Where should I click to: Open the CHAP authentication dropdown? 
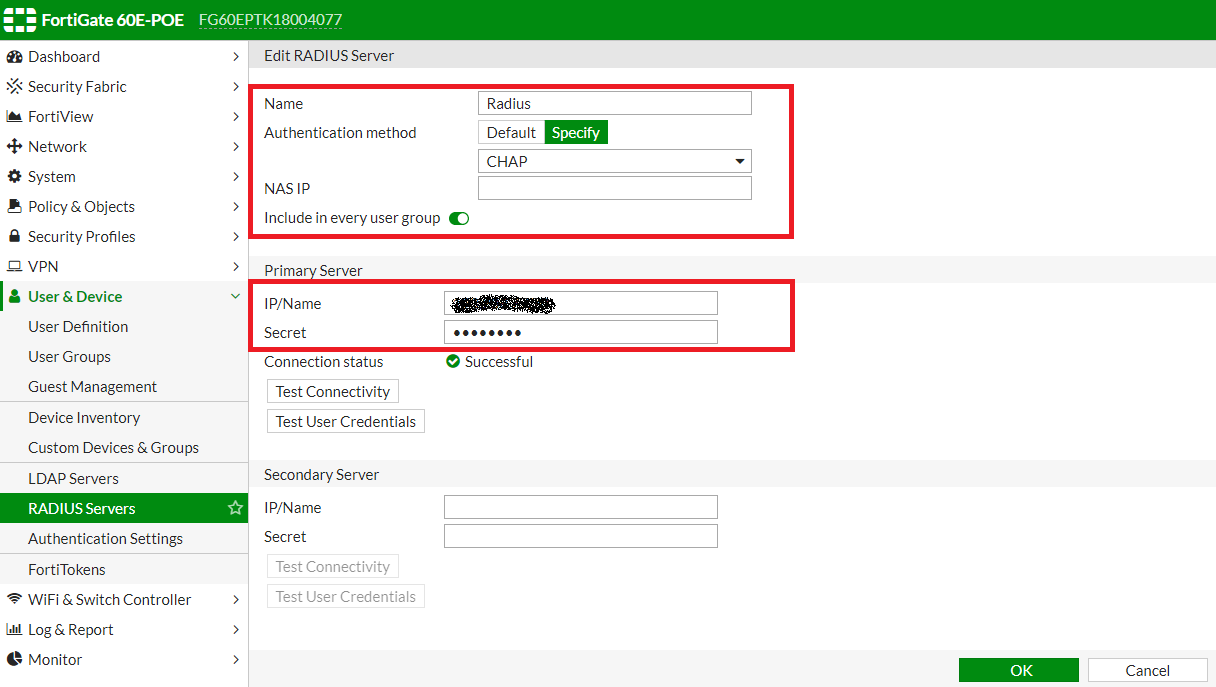[614, 161]
